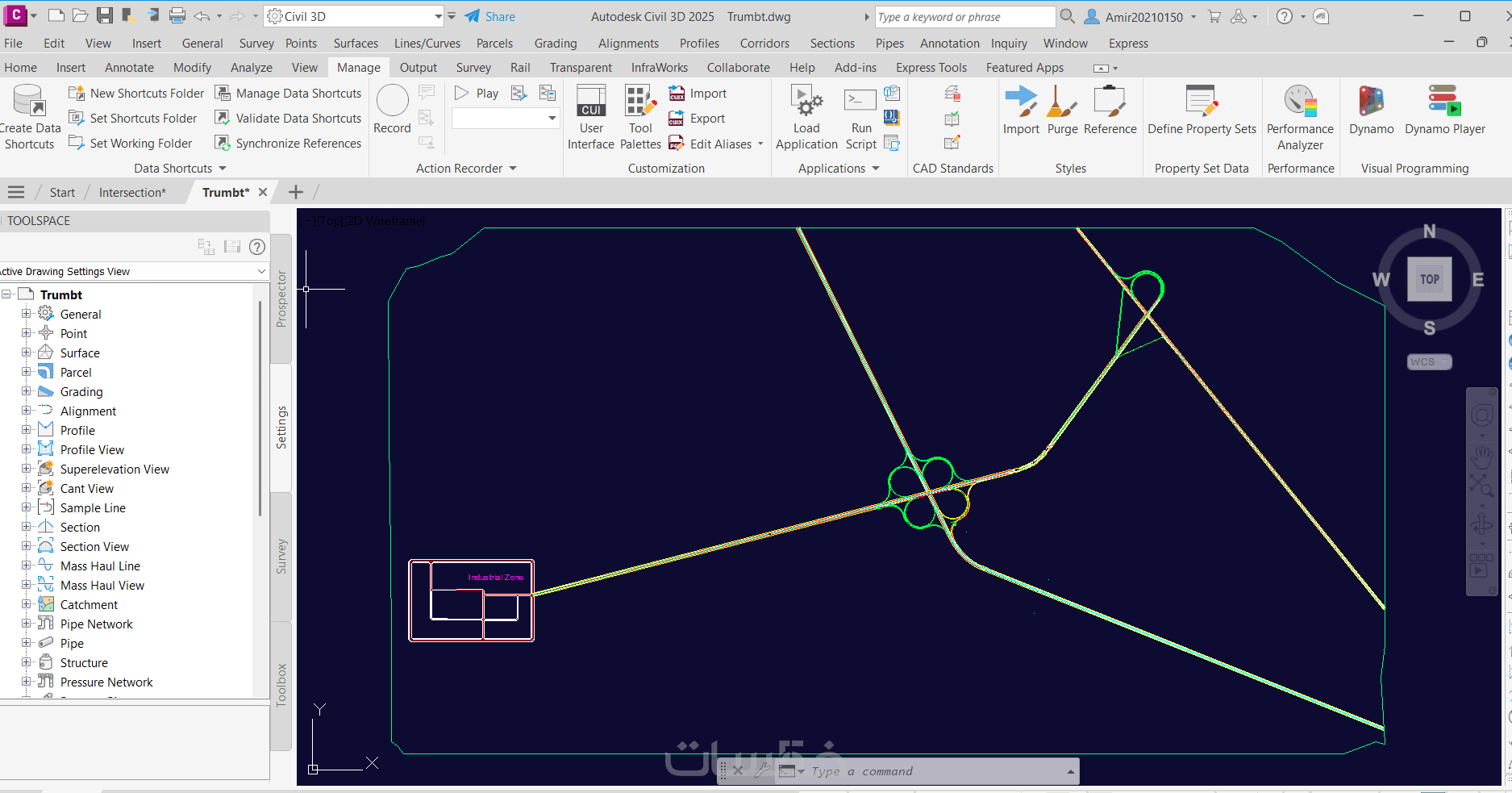Close the Trumbt* drawing tab

pos(262,192)
